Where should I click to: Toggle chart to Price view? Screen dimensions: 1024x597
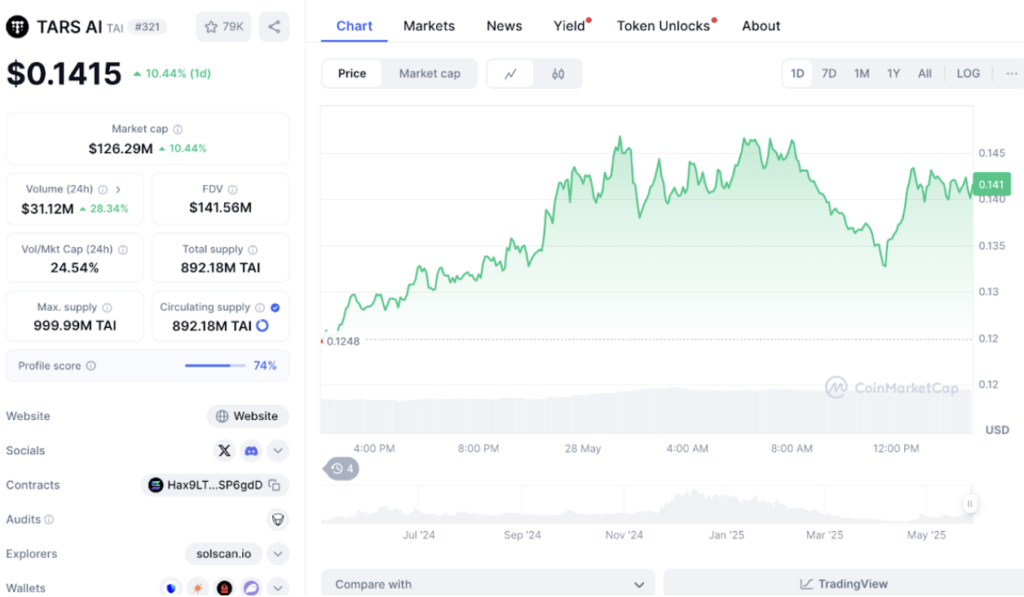click(x=352, y=74)
